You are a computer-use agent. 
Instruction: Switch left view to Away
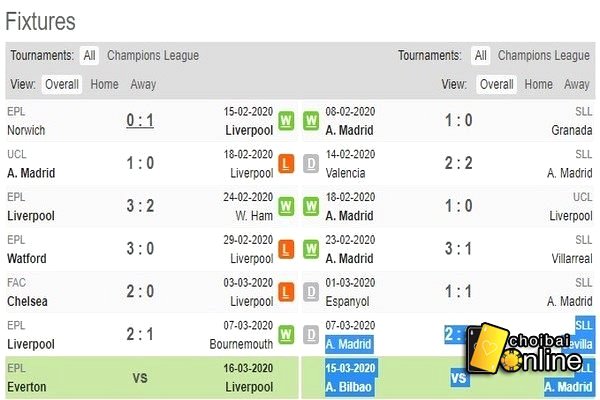tap(143, 84)
